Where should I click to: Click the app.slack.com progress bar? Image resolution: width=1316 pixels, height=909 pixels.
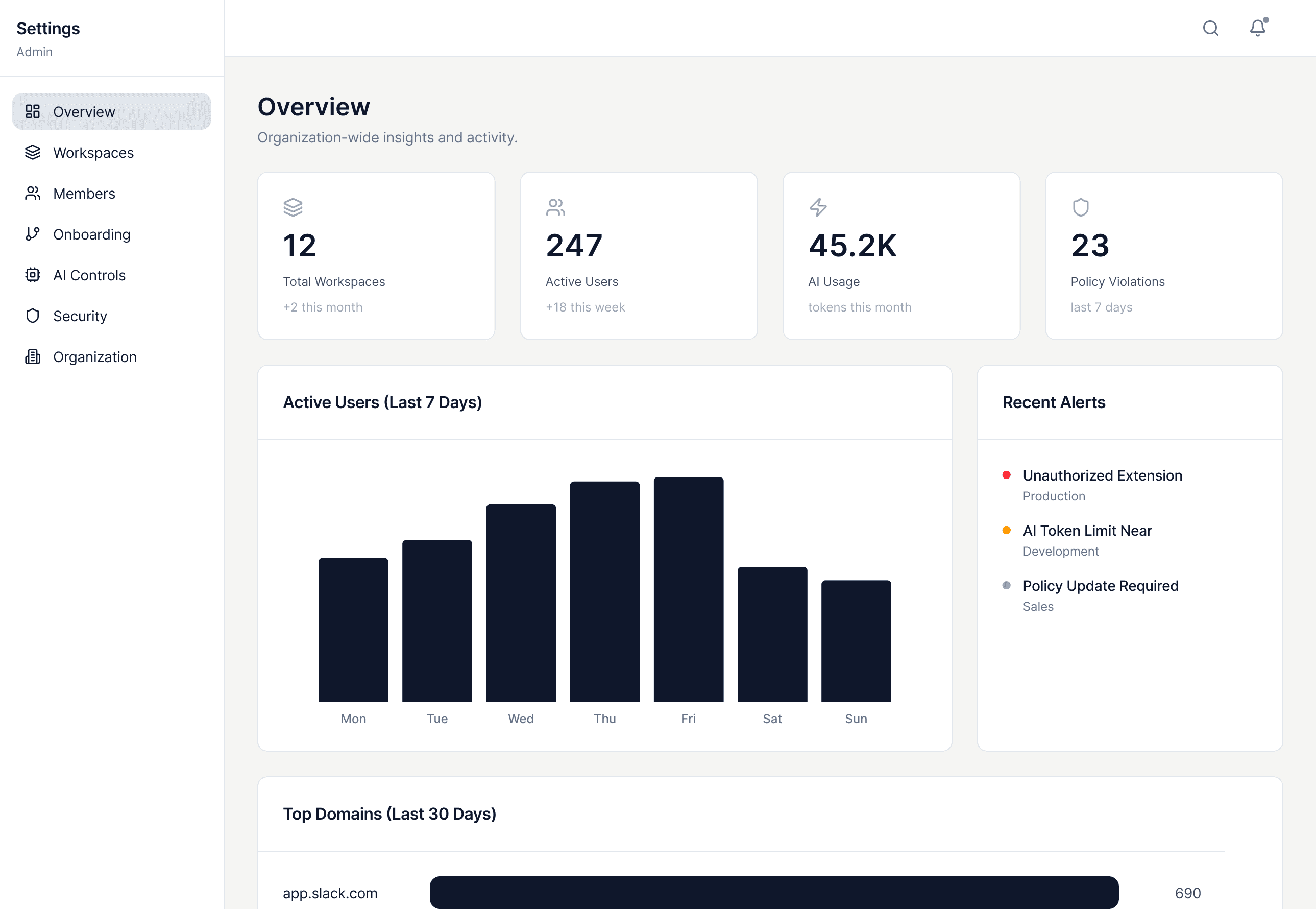(x=773, y=893)
